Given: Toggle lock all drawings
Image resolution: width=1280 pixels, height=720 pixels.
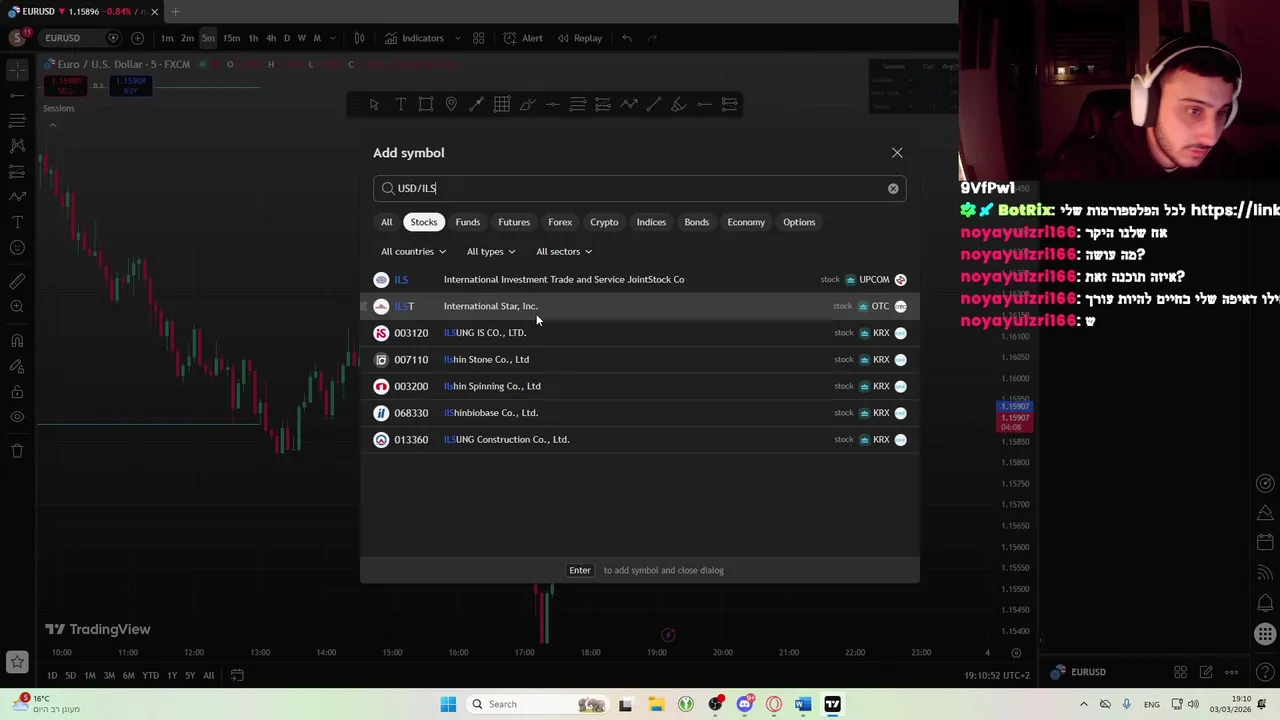Looking at the screenshot, I should pyautogui.click(x=17, y=392).
